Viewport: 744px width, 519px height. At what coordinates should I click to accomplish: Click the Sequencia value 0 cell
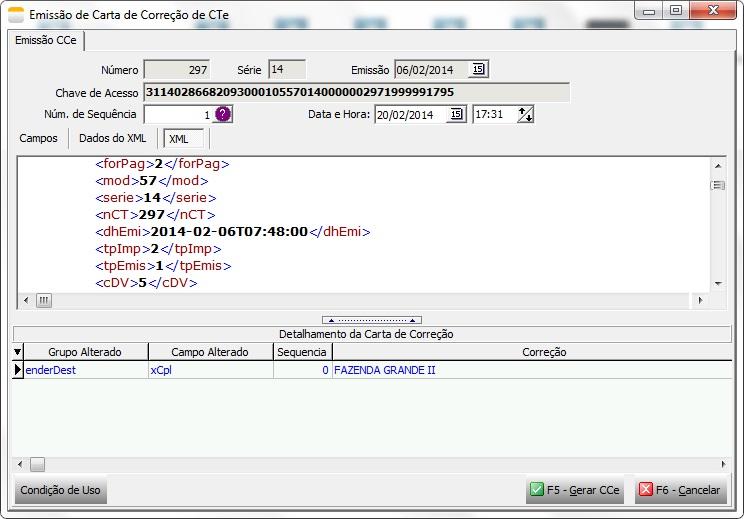302,370
